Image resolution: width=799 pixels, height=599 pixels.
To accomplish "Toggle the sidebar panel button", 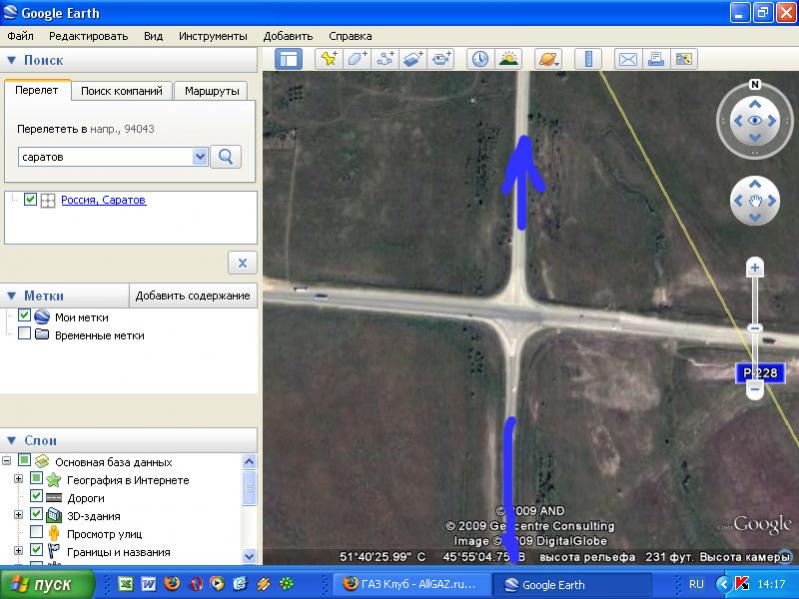I will click(x=288, y=59).
